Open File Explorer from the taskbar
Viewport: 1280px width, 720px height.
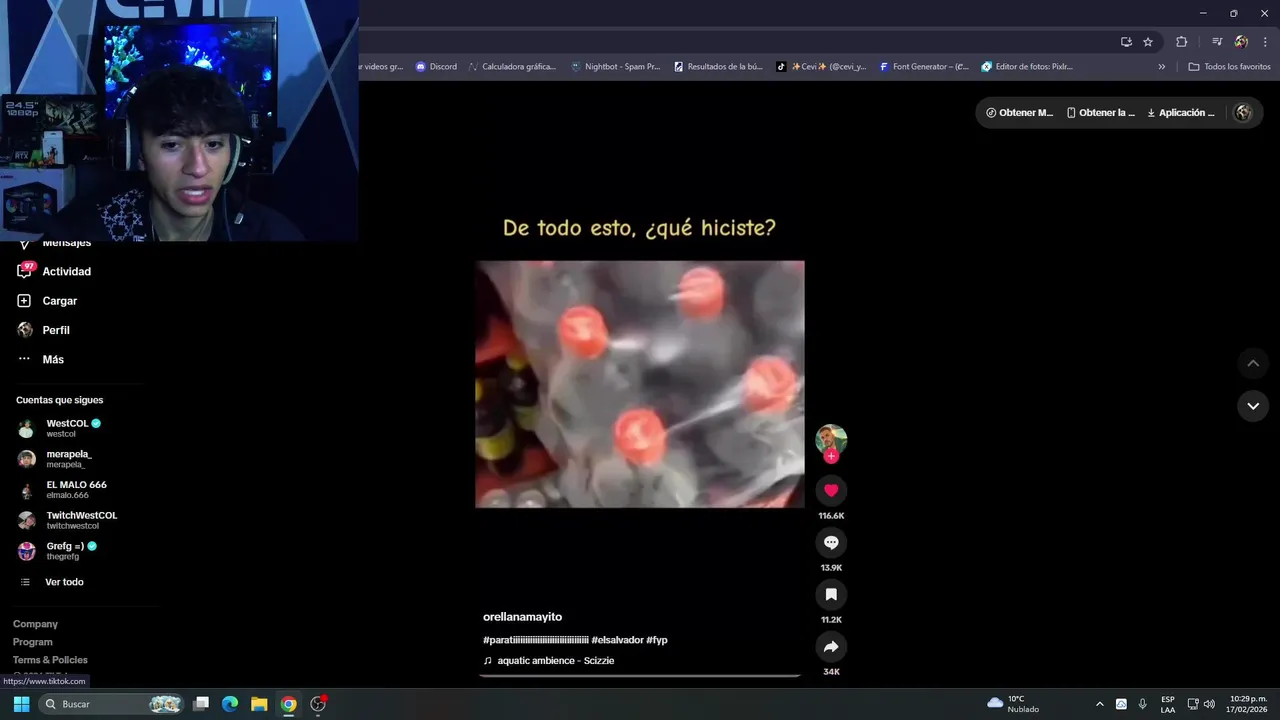click(x=259, y=704)
